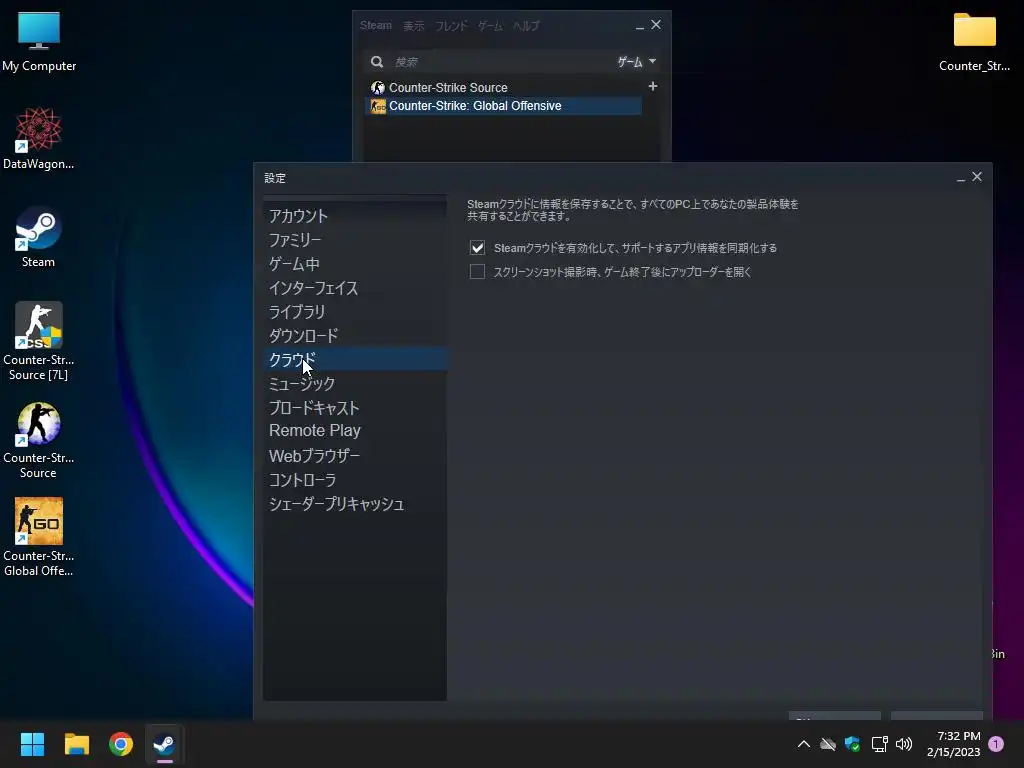
Task: Select ライブラリ settings category
Action: [355, 312]
